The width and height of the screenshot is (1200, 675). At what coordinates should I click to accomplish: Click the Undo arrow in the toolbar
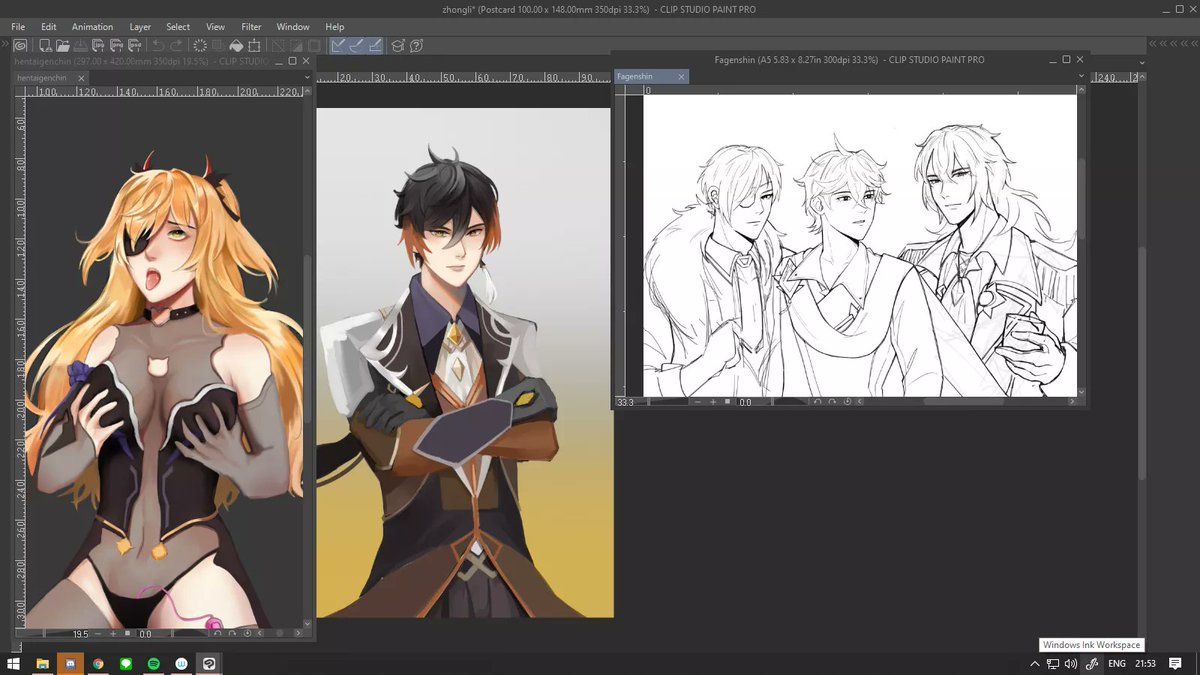tap(157, 46)
